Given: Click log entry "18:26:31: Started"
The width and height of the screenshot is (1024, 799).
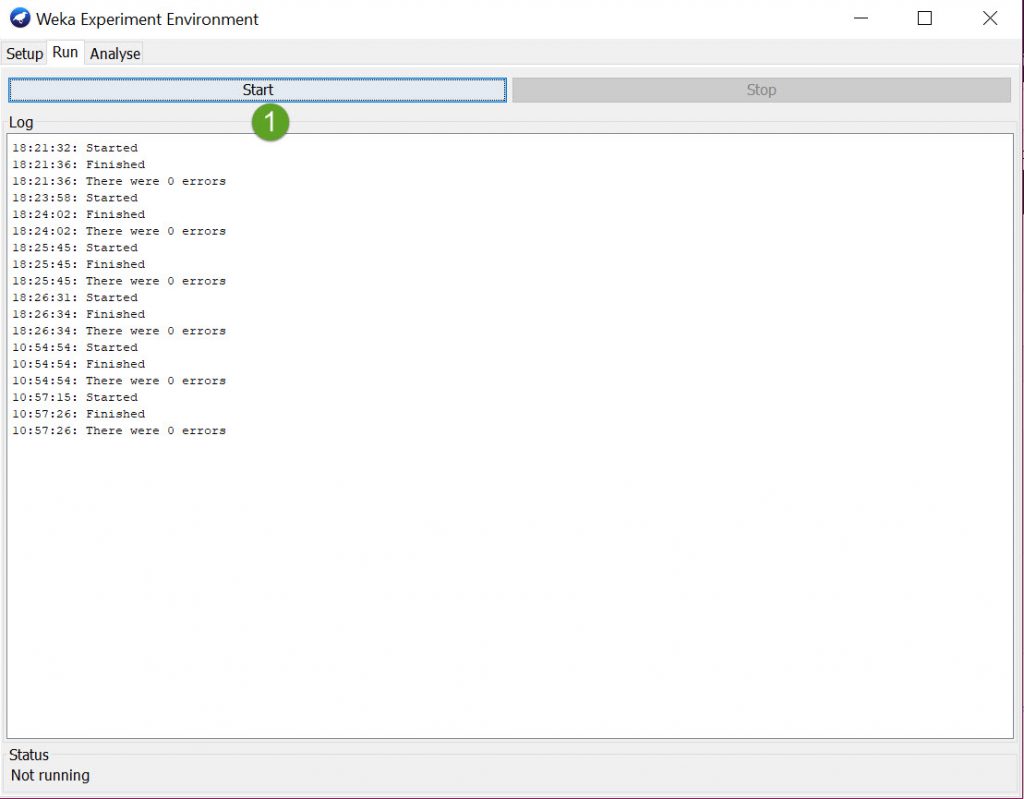Looking at the screenshot, I should tap(75, 297).
